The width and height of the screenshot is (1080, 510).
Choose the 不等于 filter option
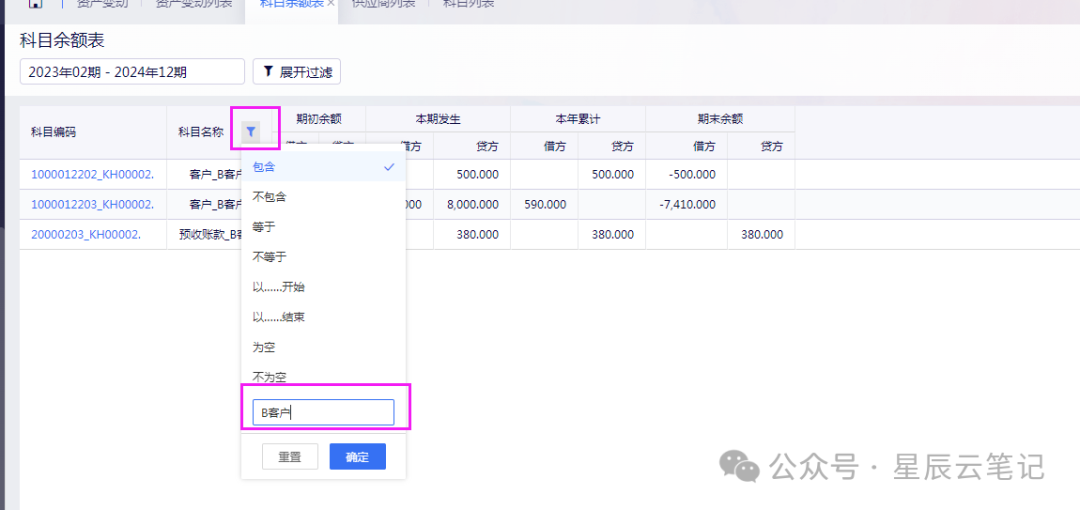click(x=323, y=257)
